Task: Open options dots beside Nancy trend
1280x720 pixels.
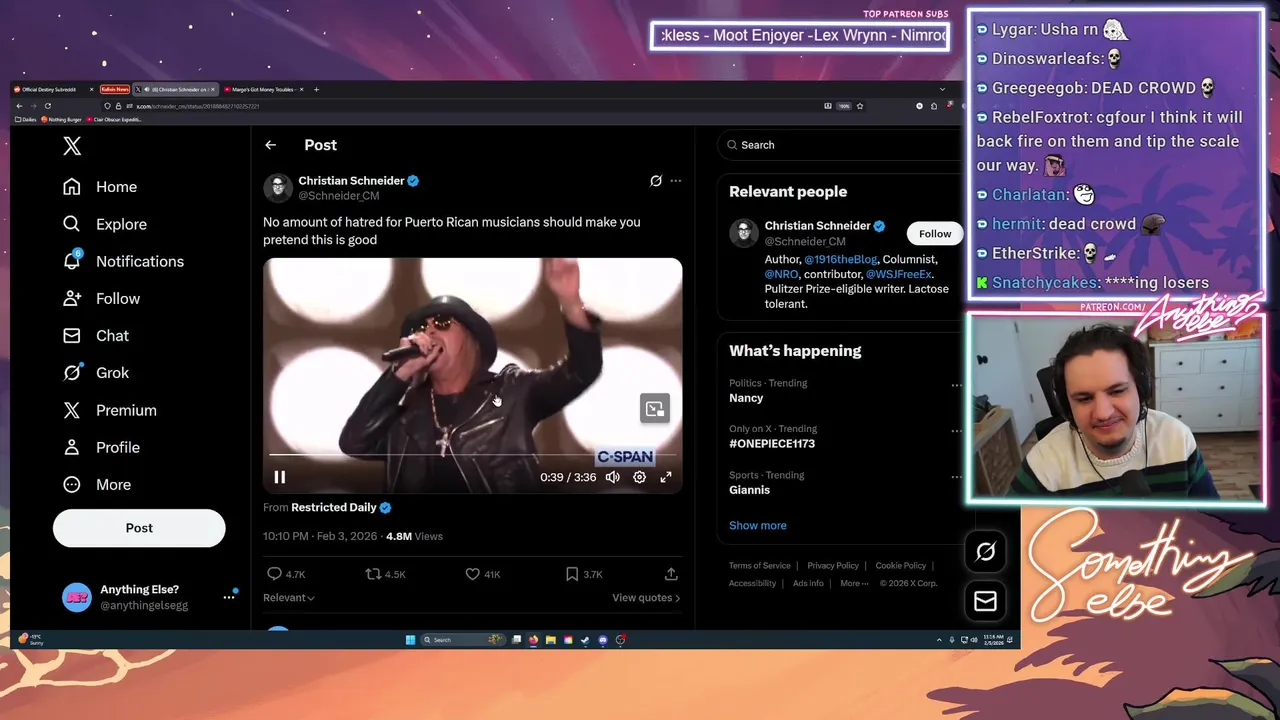Action: click(x=956, y=385)
